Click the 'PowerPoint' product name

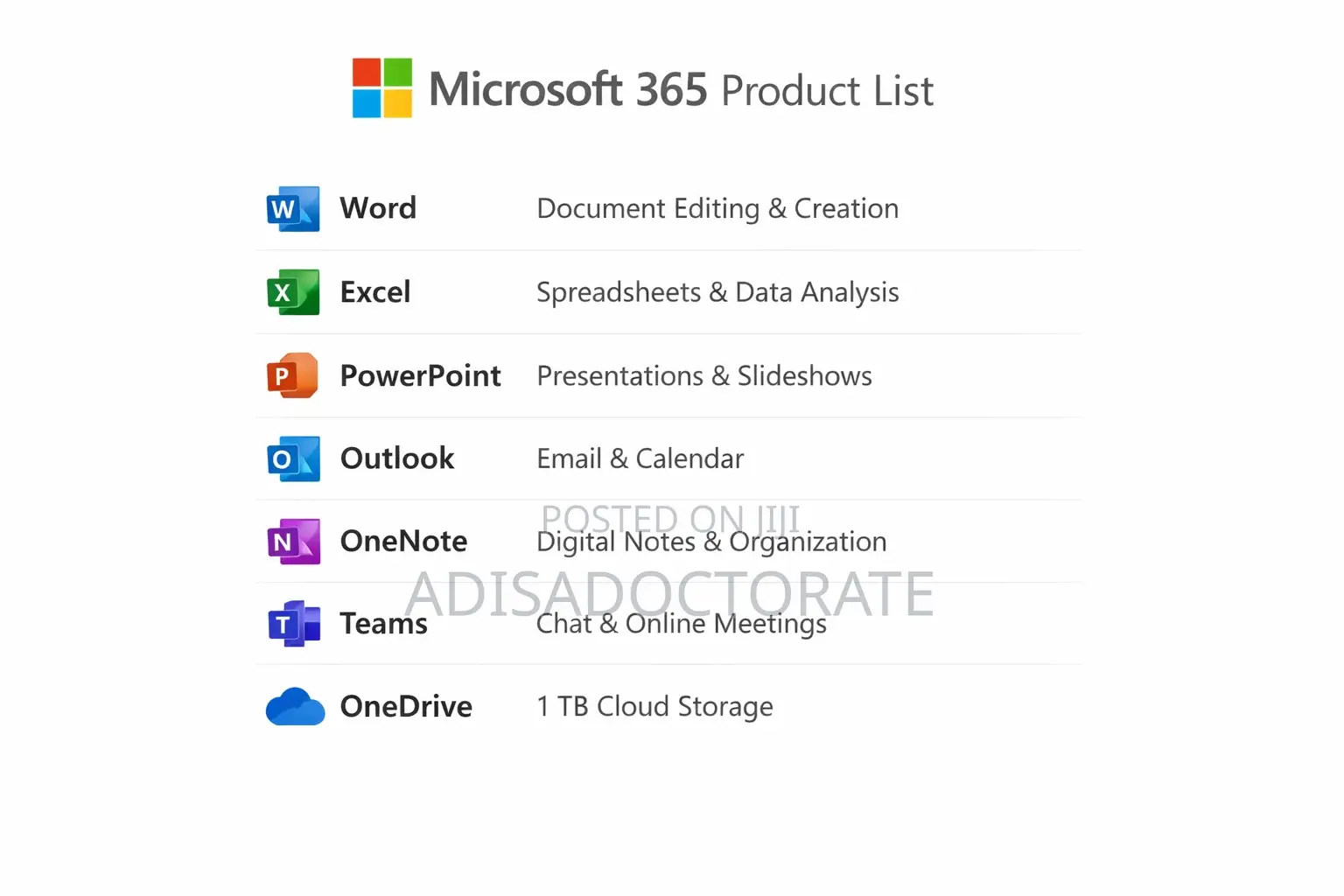(420, 375)
